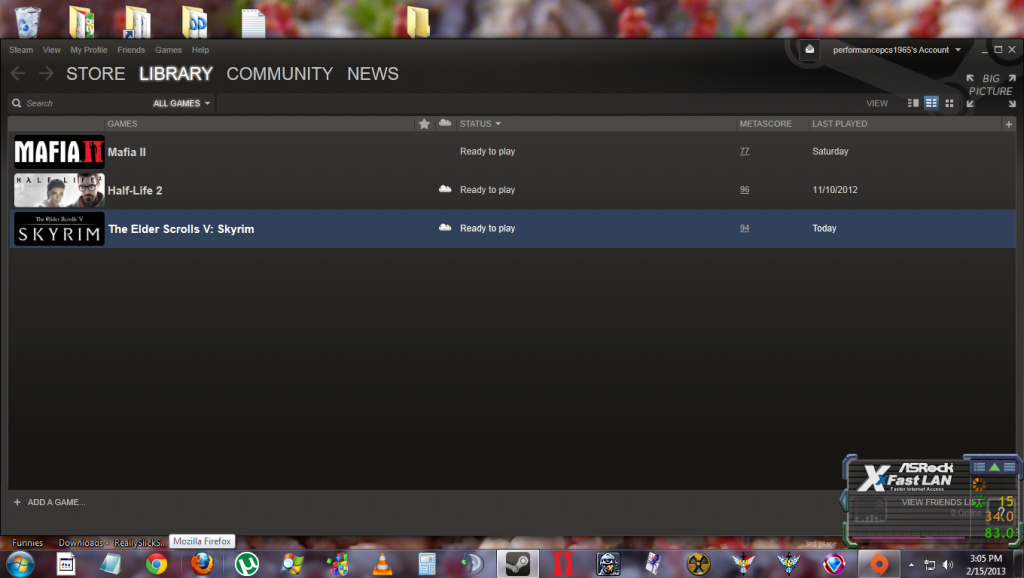
Task: Open Funnies taskbar toolbar
Action: [x=27, y=543]
